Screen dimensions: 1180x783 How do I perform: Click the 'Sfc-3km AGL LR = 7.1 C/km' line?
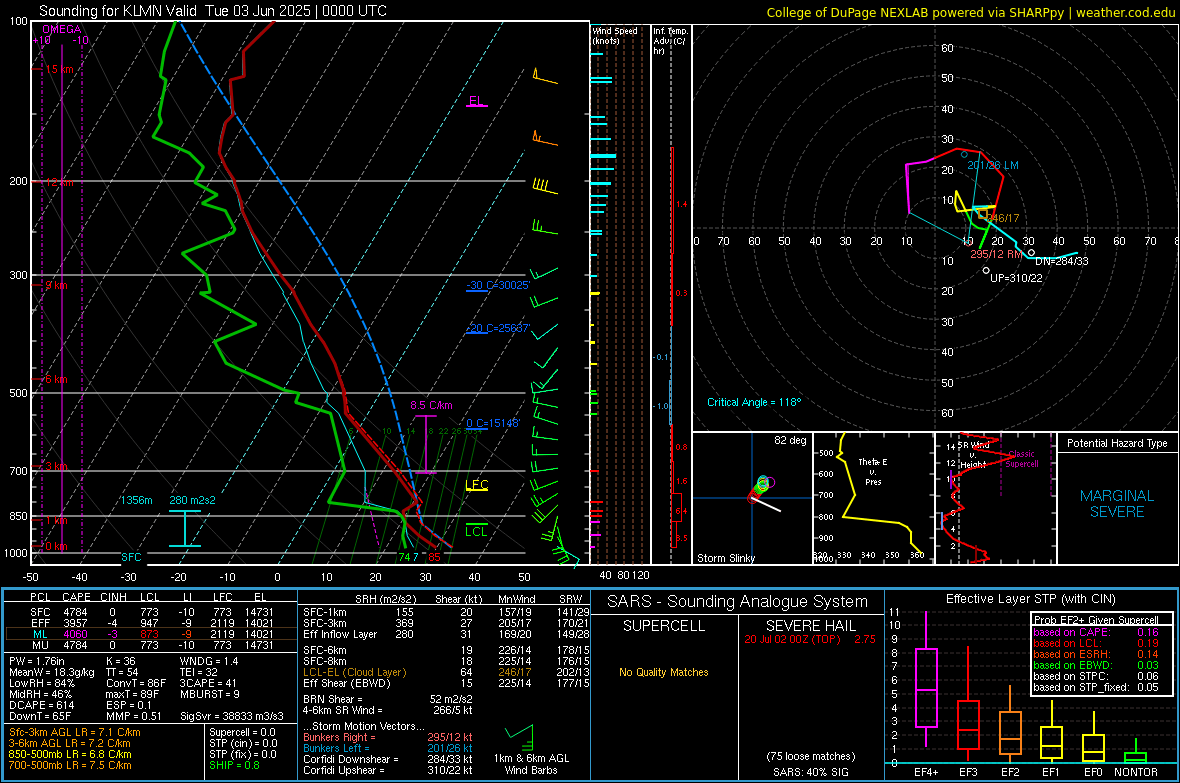[x=75, y=732]
